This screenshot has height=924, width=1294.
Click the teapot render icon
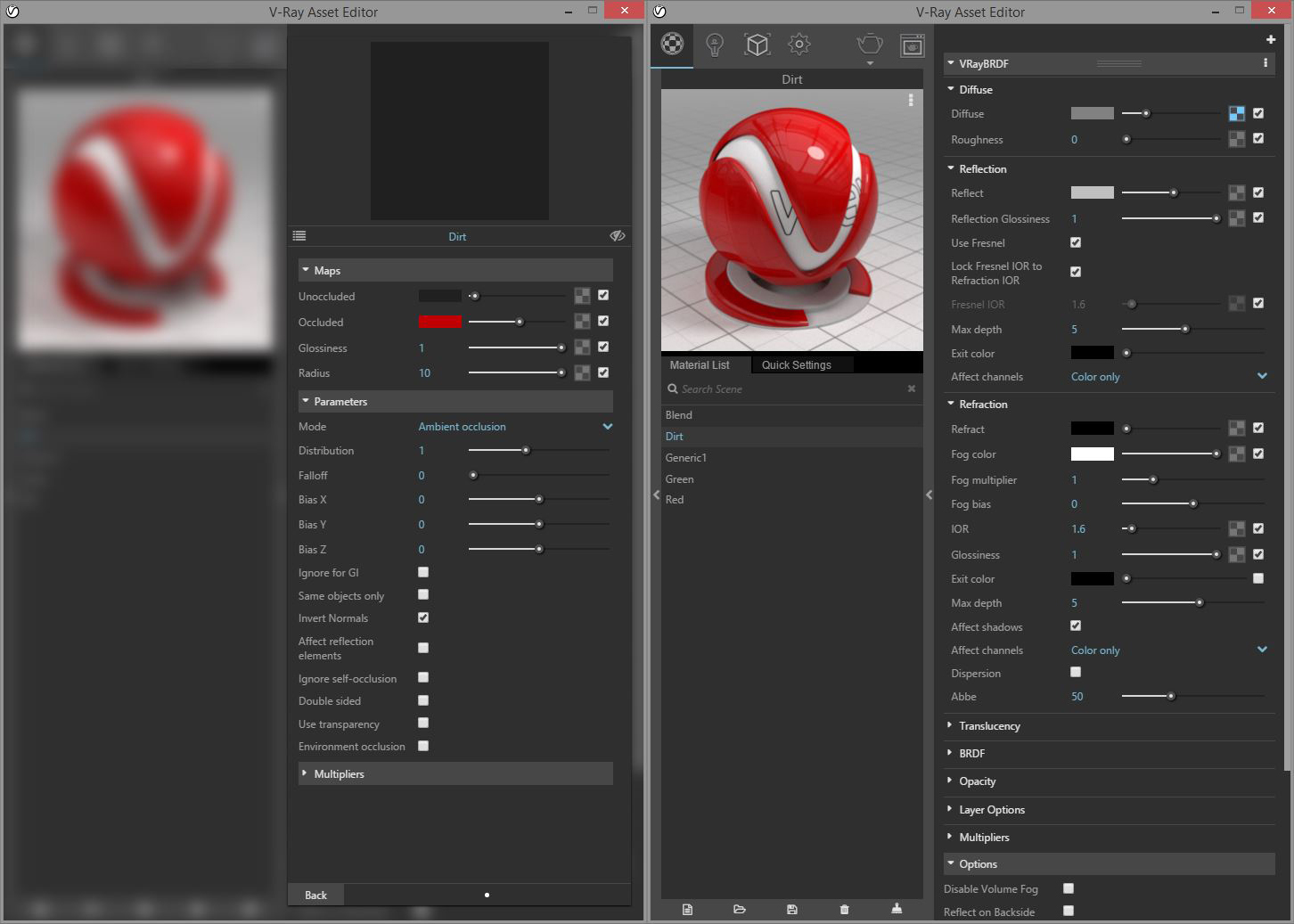870,44
